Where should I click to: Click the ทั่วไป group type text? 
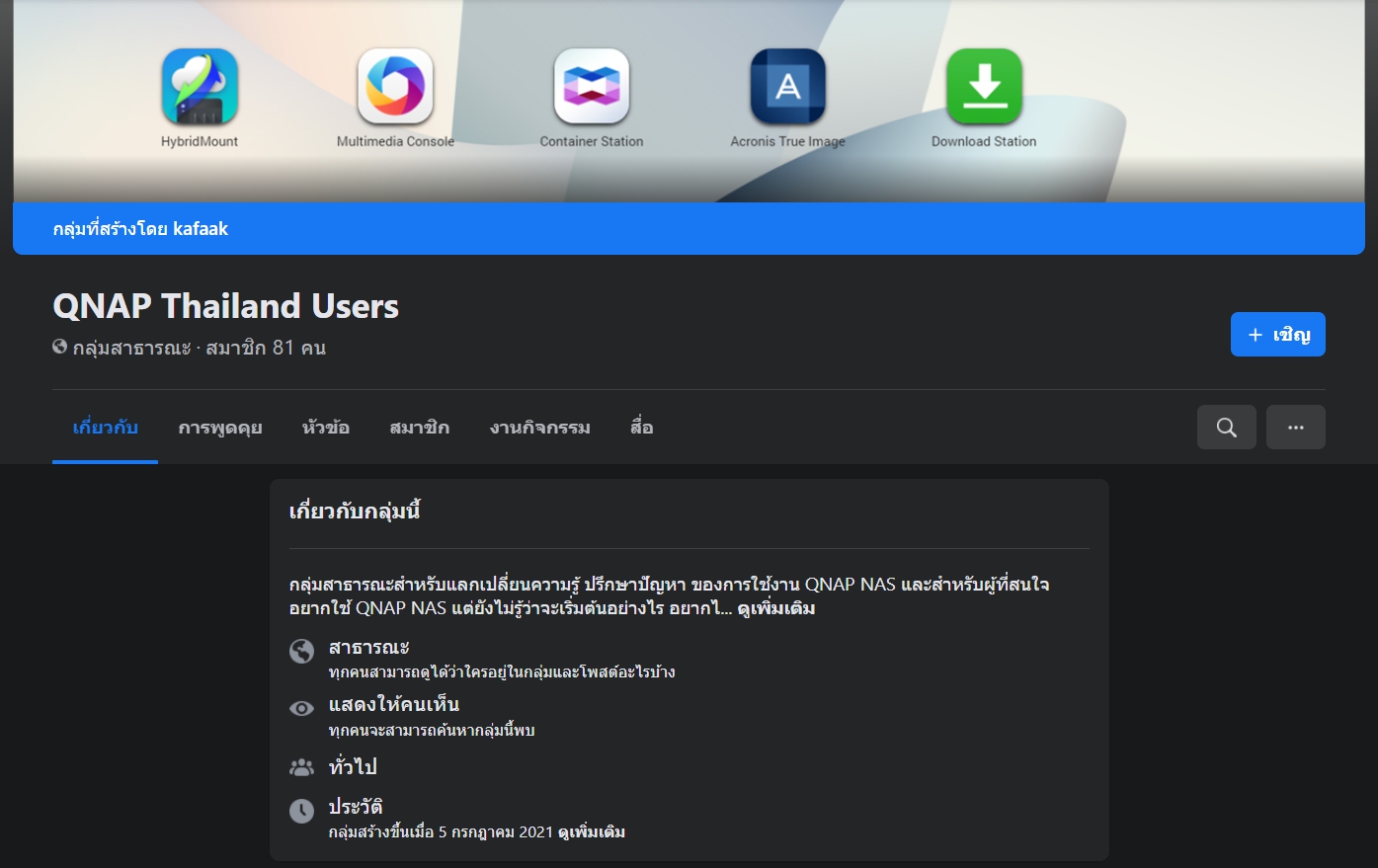[x=353, y=766]
